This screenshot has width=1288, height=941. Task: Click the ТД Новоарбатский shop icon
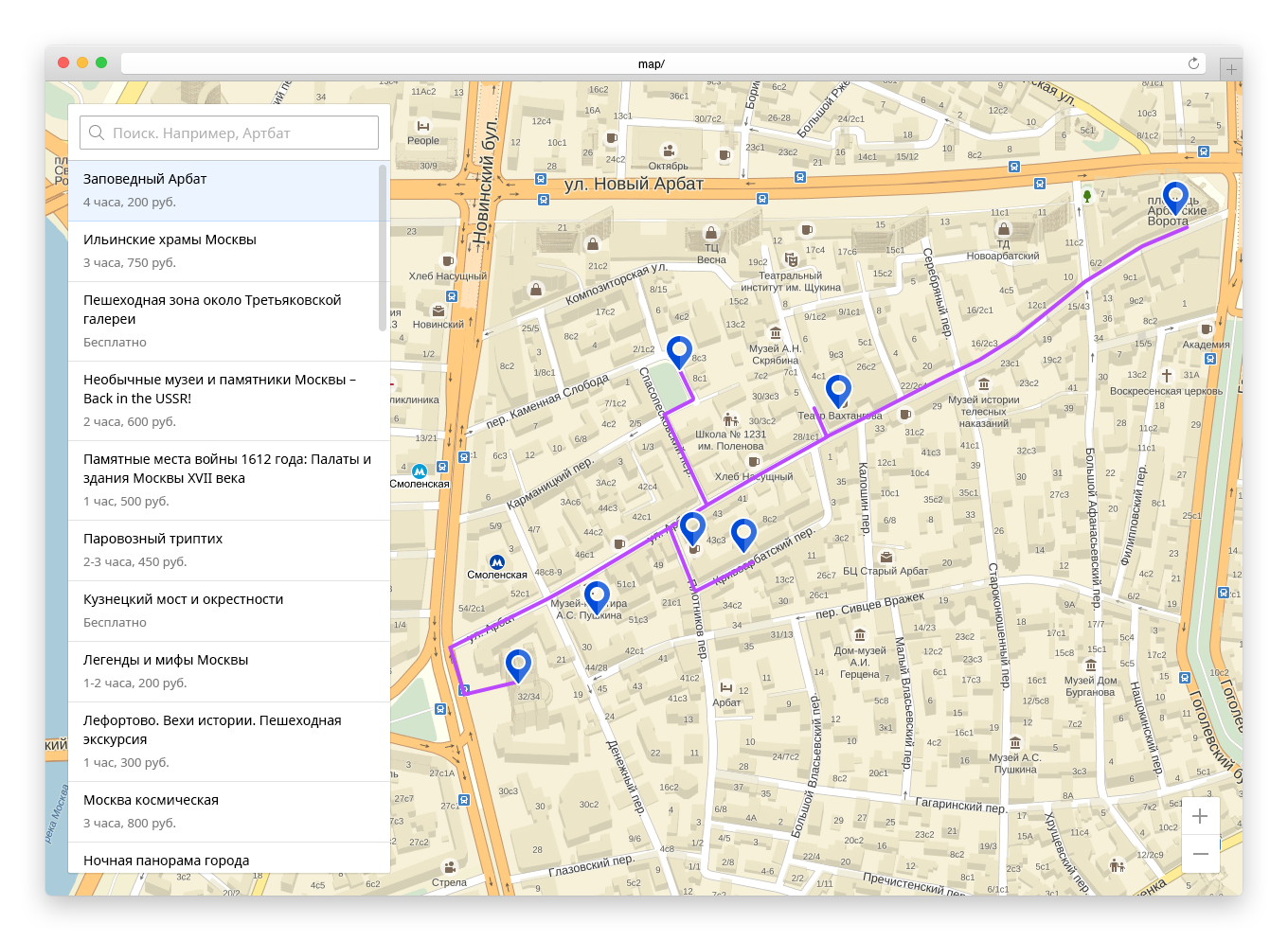click(x=1004, y=229)
